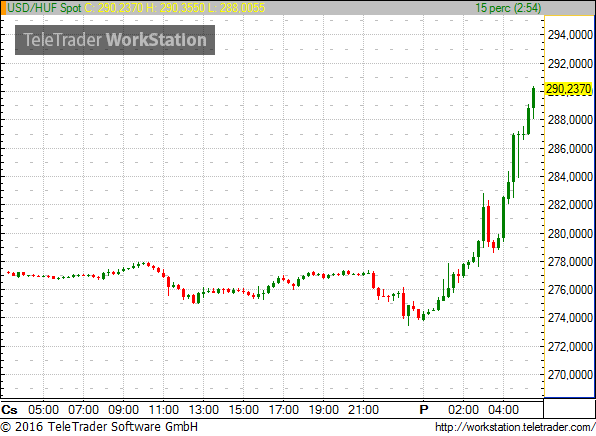This screenshot has width=596, height=436.
Task: Click the Cs day marker on time axis
Action: (10, 410)
